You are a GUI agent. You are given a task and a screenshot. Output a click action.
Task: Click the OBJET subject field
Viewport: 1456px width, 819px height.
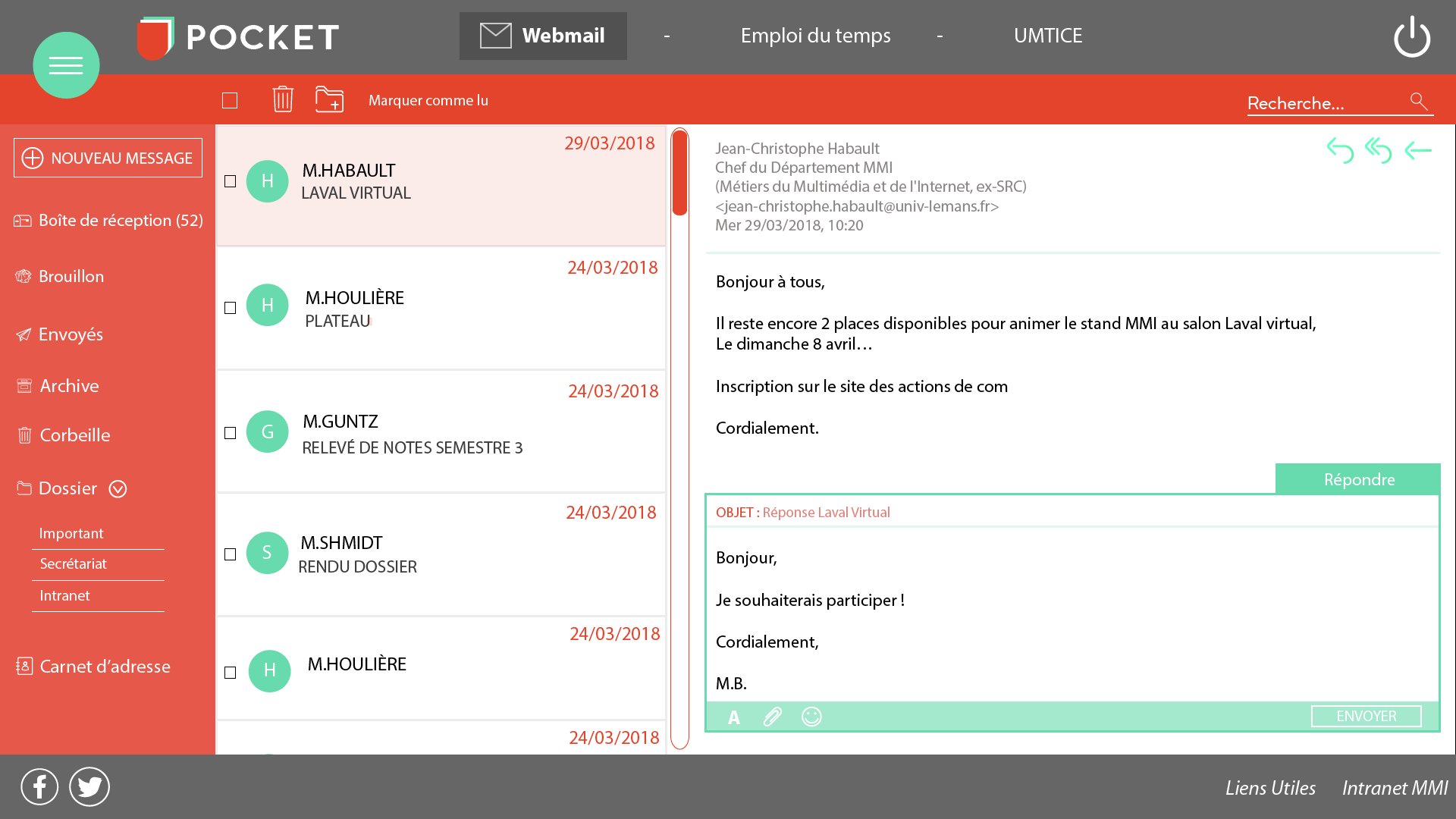tap(1072, 512)
